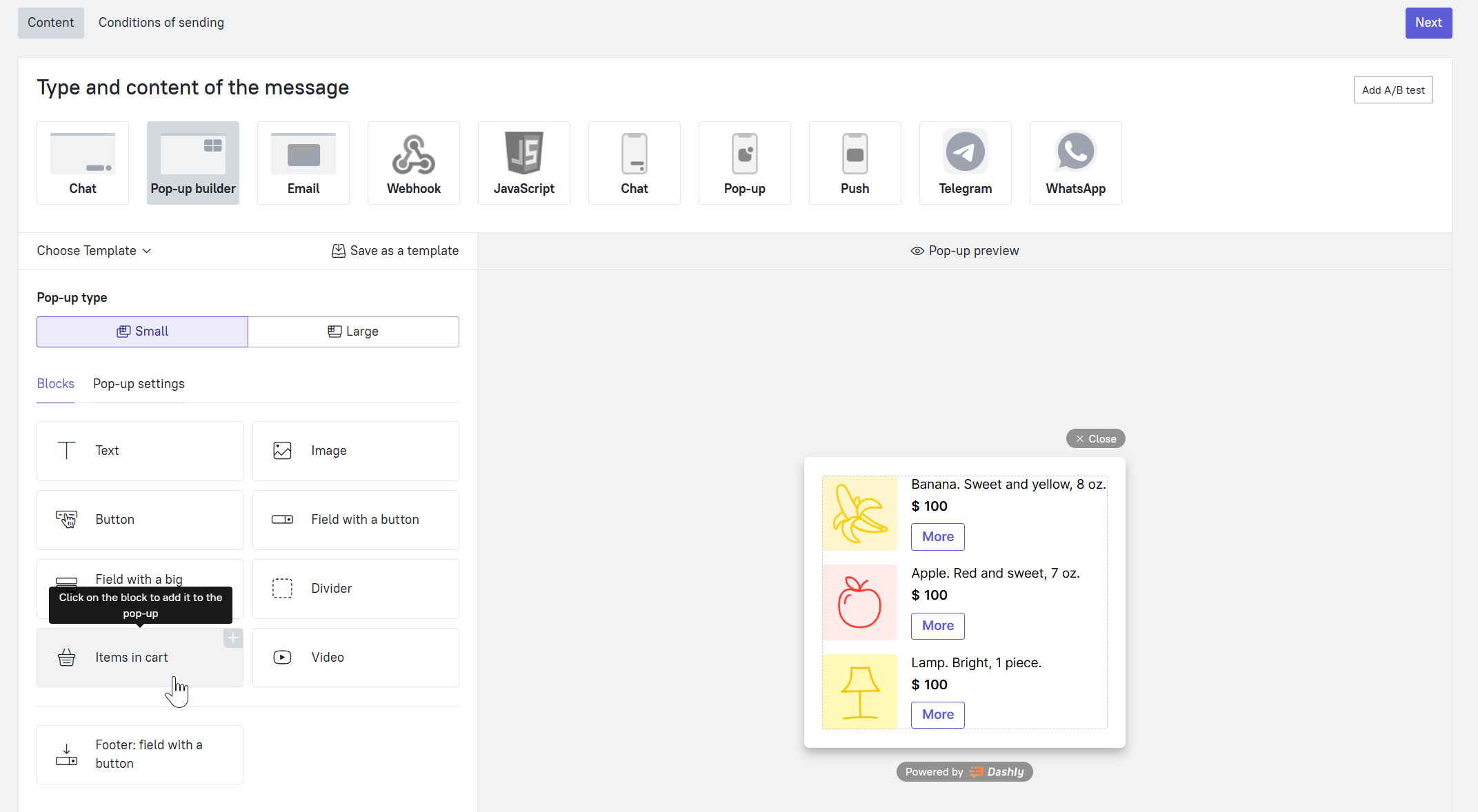Click the banana product thumbnail

[859, 514]
